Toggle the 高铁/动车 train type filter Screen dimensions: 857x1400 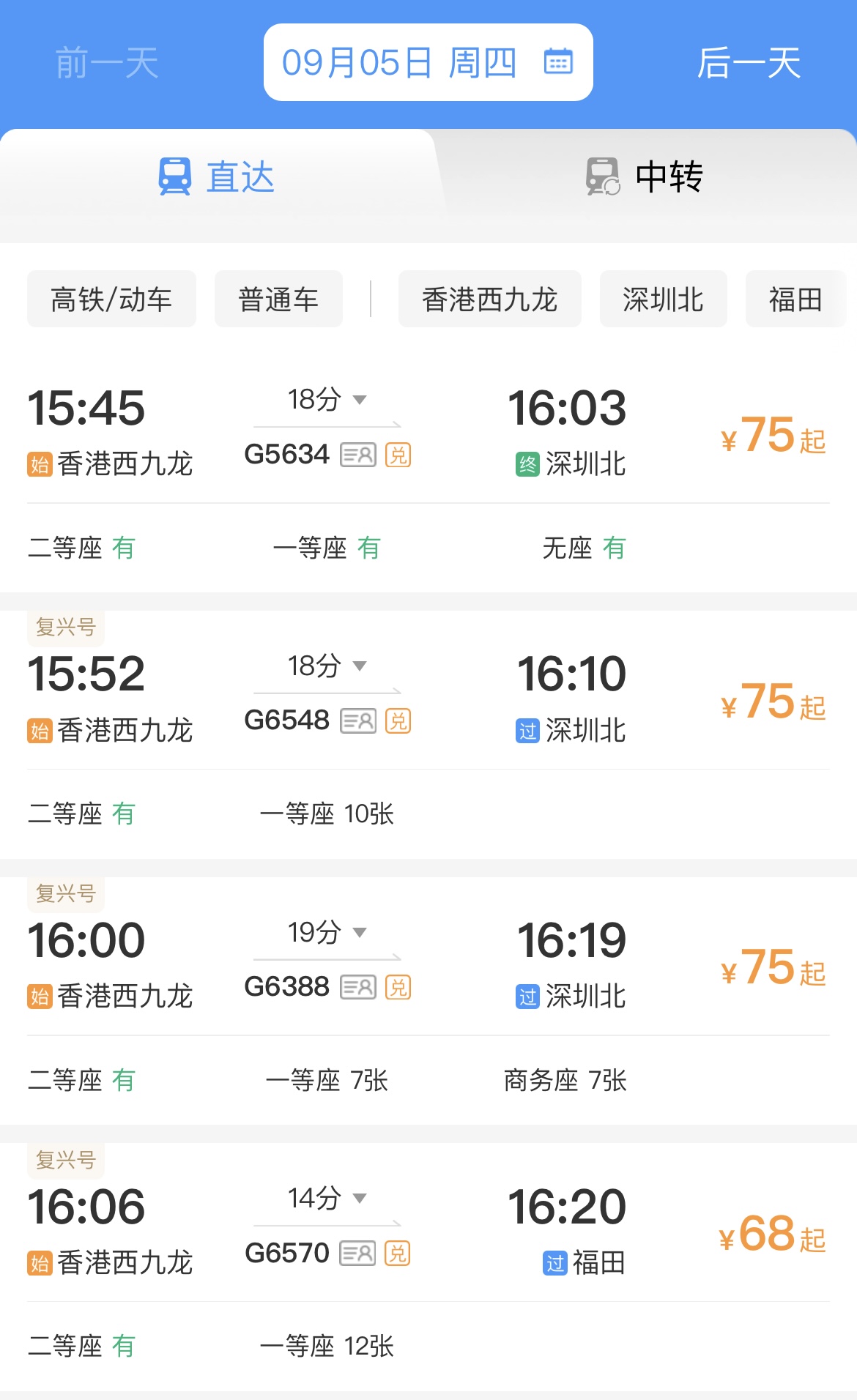click(111, 299)
